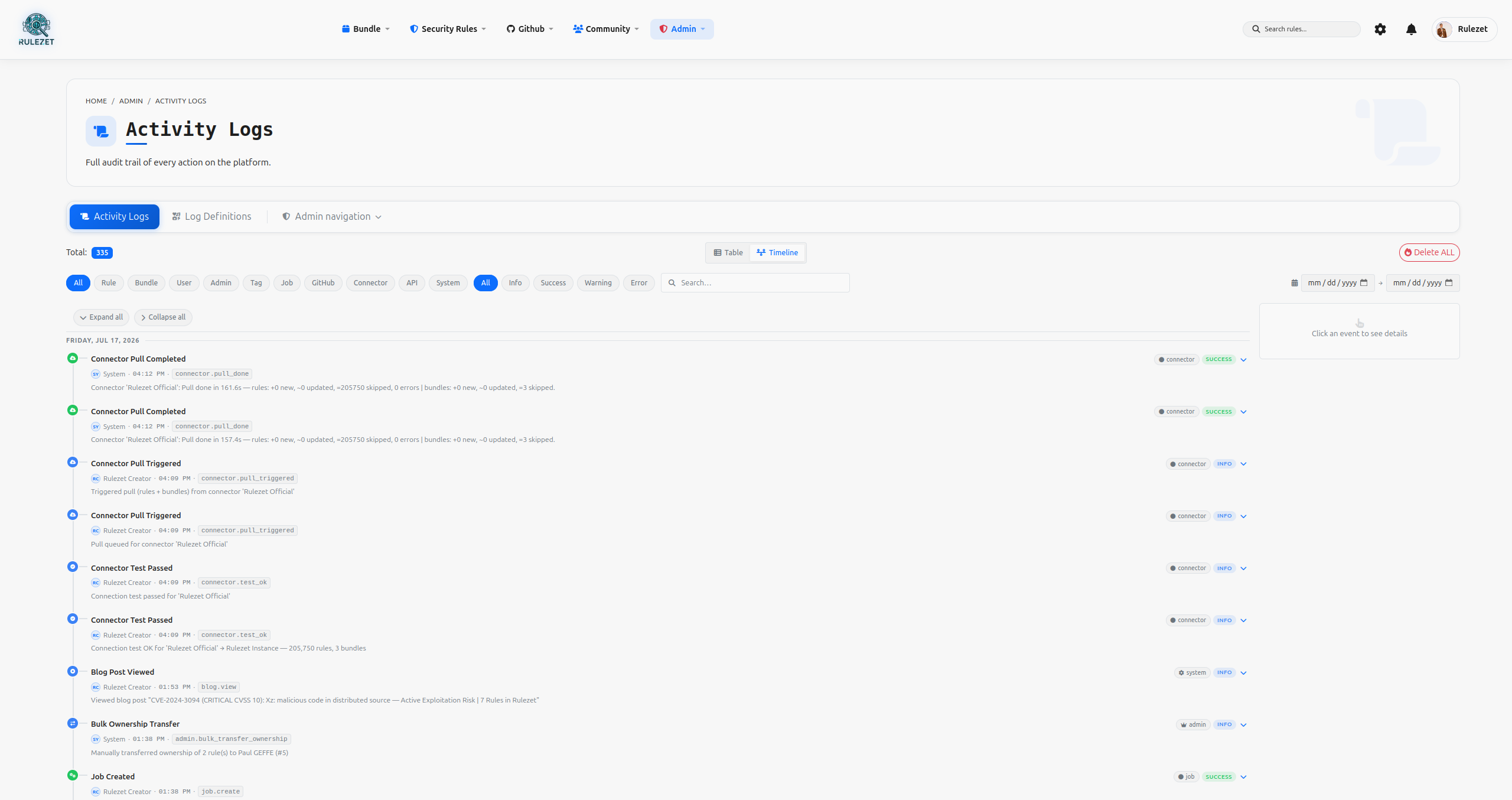
Task: Click the ADMIN breadcrumb link
Action: [x=131, y=101]
